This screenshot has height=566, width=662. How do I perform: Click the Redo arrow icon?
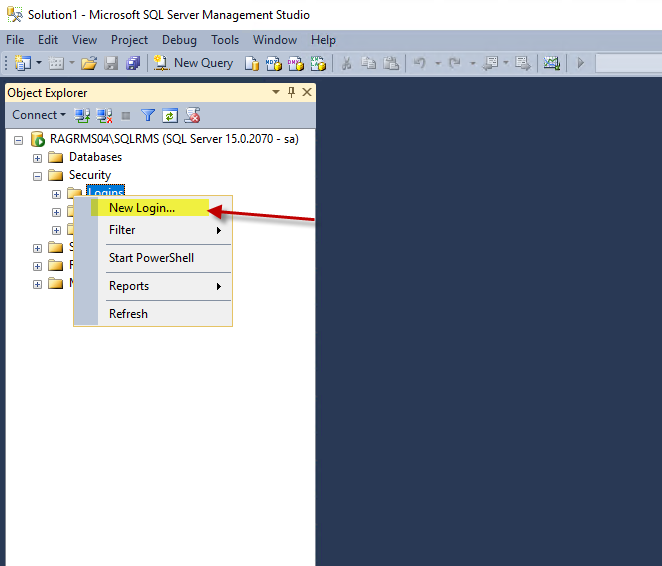[455, 63]
